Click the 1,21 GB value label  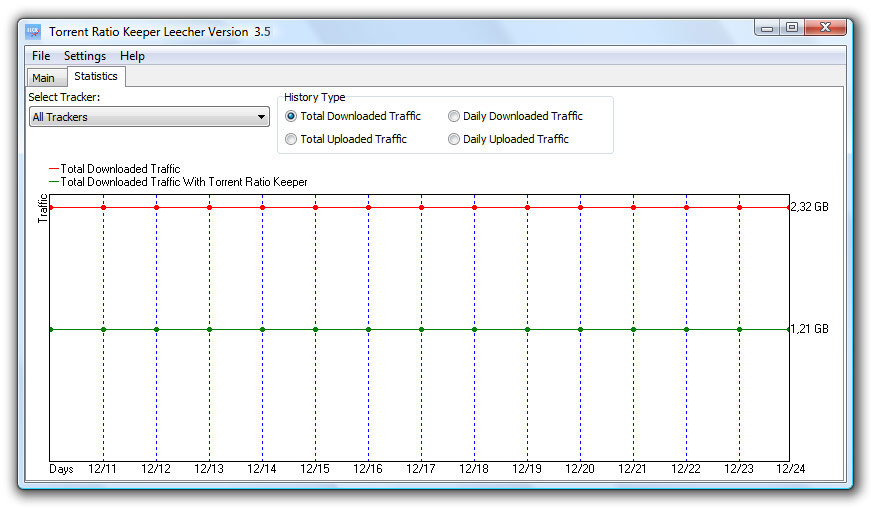(x=809, y=329)
